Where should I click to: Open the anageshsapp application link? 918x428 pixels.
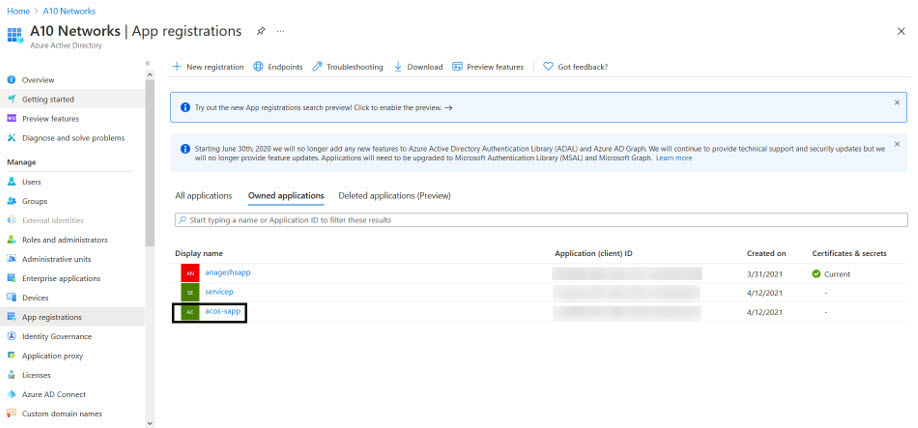pyautogui.click(x=228, y=272)
